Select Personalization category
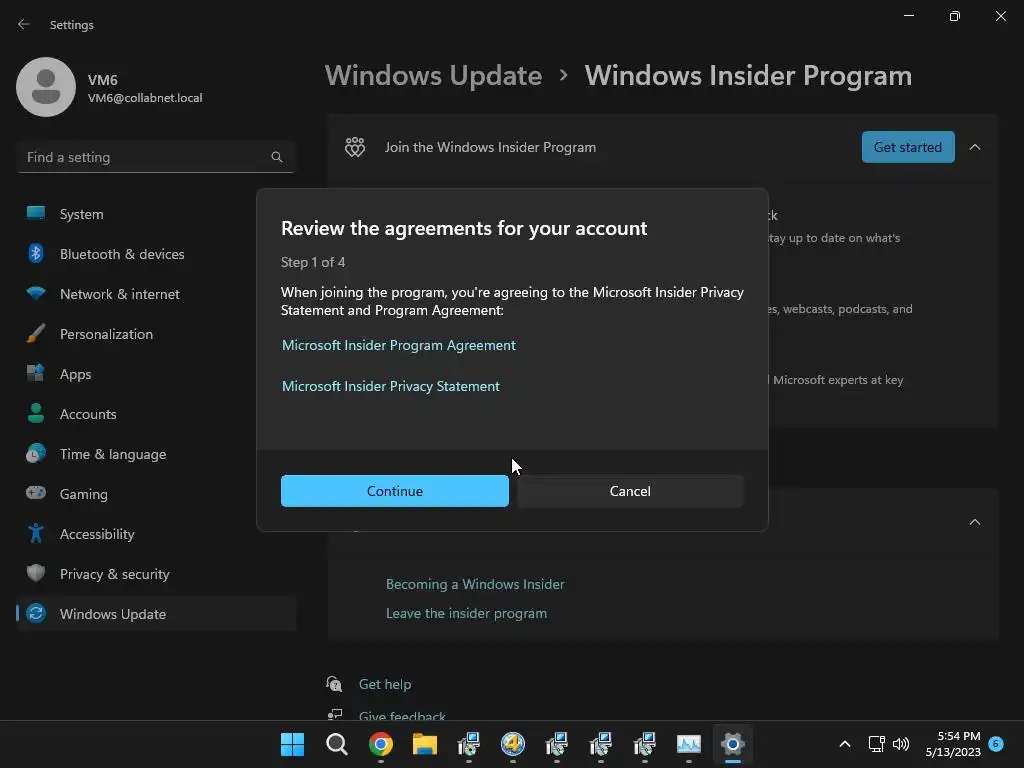1024x768 pixels. coord(155,334)
